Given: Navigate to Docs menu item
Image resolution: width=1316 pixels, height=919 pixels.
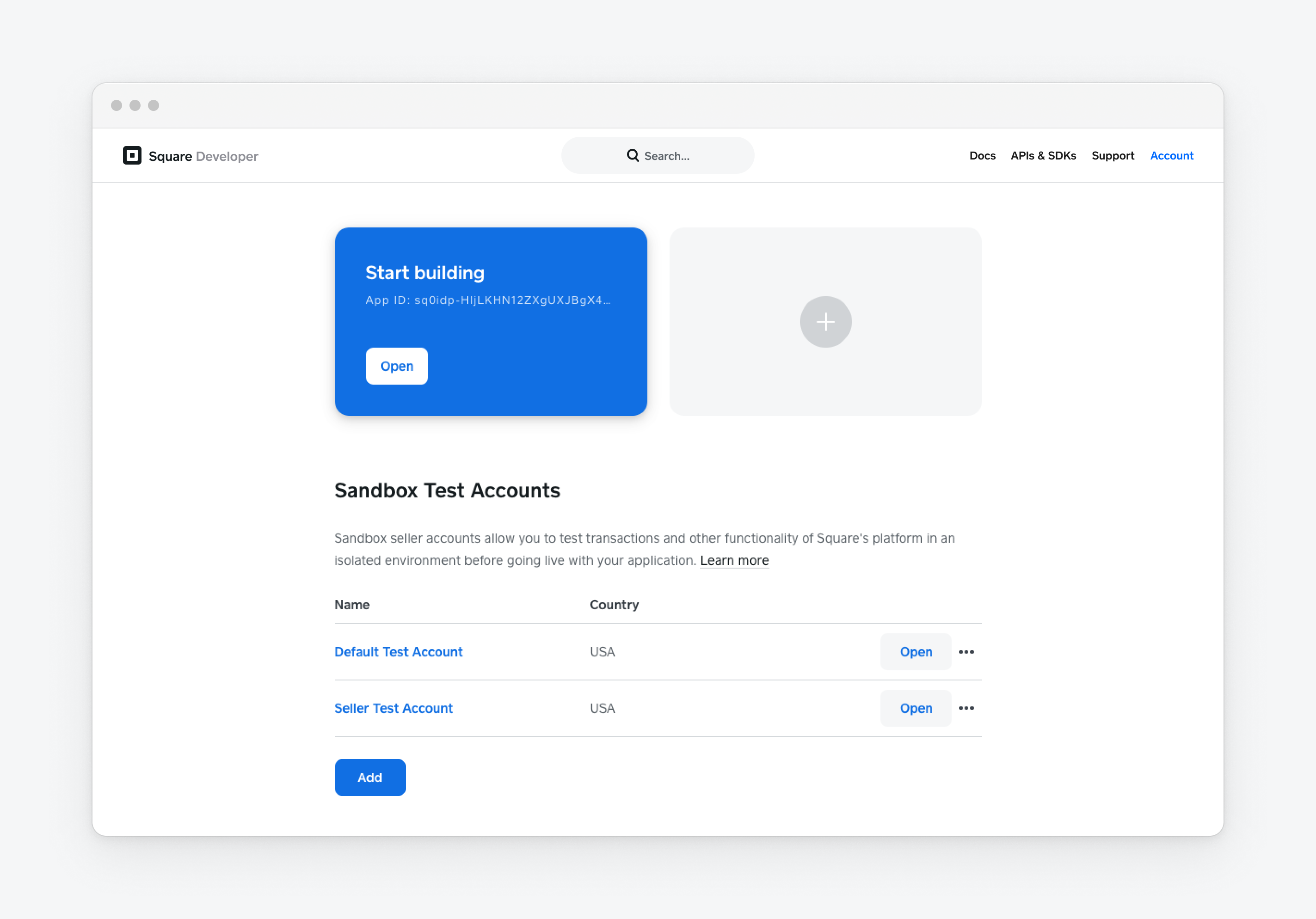Looking at the screenshot, I should point(982,155).
